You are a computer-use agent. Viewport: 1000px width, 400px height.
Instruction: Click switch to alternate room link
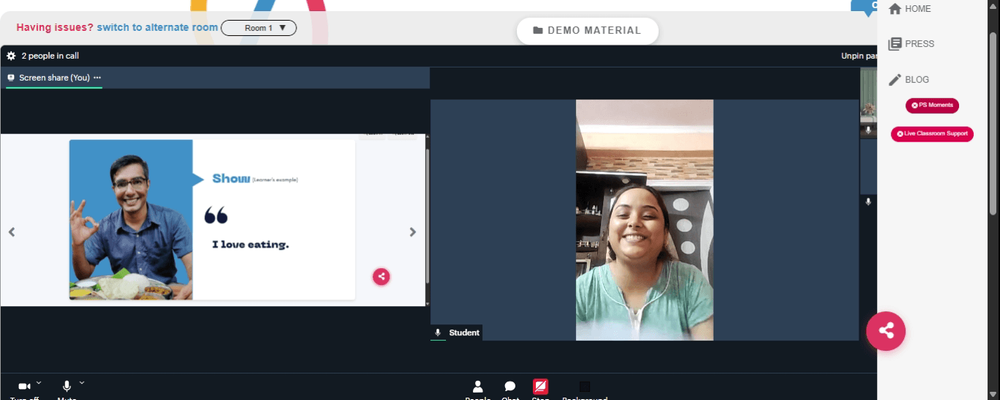tap(158, 28)
